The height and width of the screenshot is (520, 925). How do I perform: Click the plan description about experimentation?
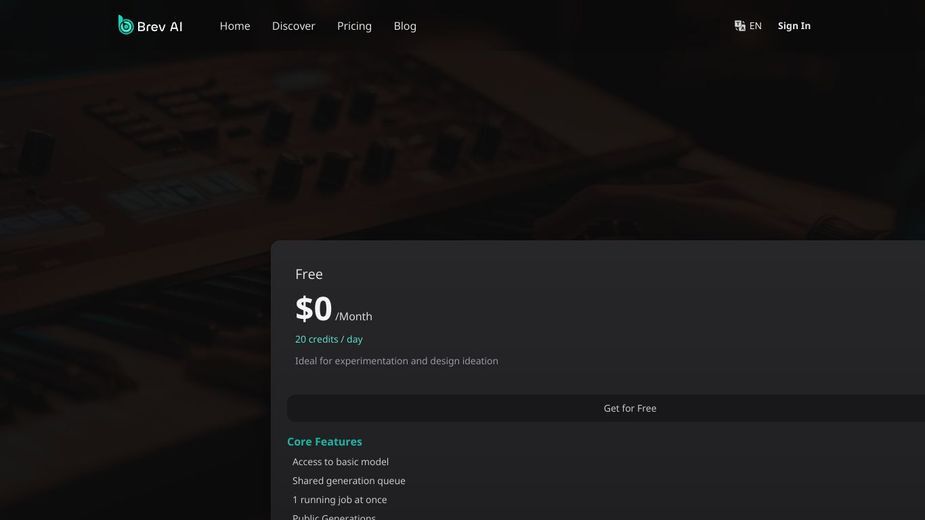point(396,361)
